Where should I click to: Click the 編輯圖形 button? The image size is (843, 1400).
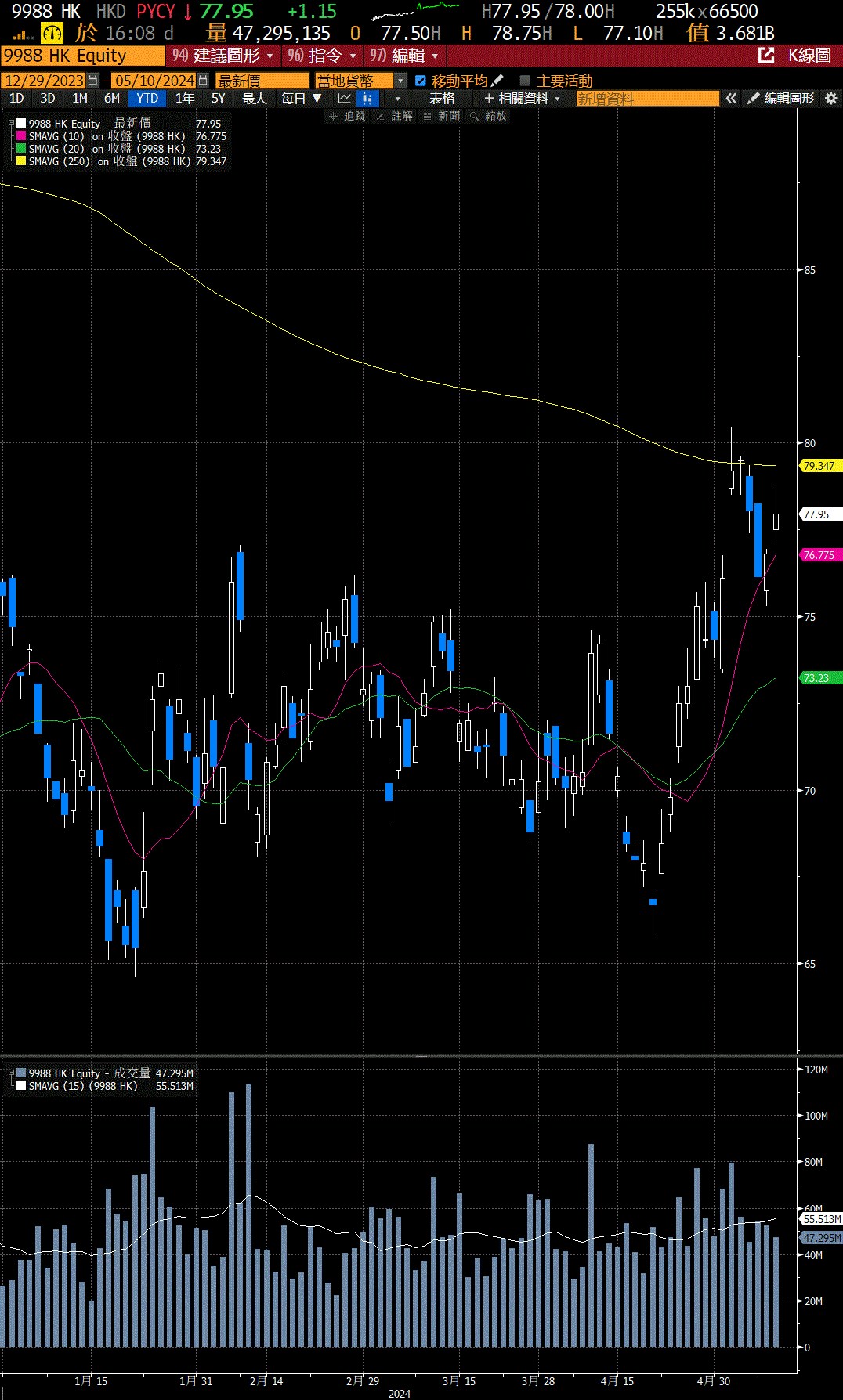pyautogui.click(x=781, y=99)
